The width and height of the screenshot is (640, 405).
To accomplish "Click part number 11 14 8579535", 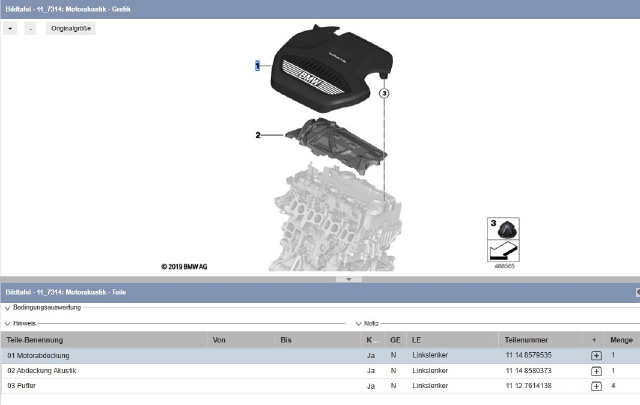I will (529, 355).
